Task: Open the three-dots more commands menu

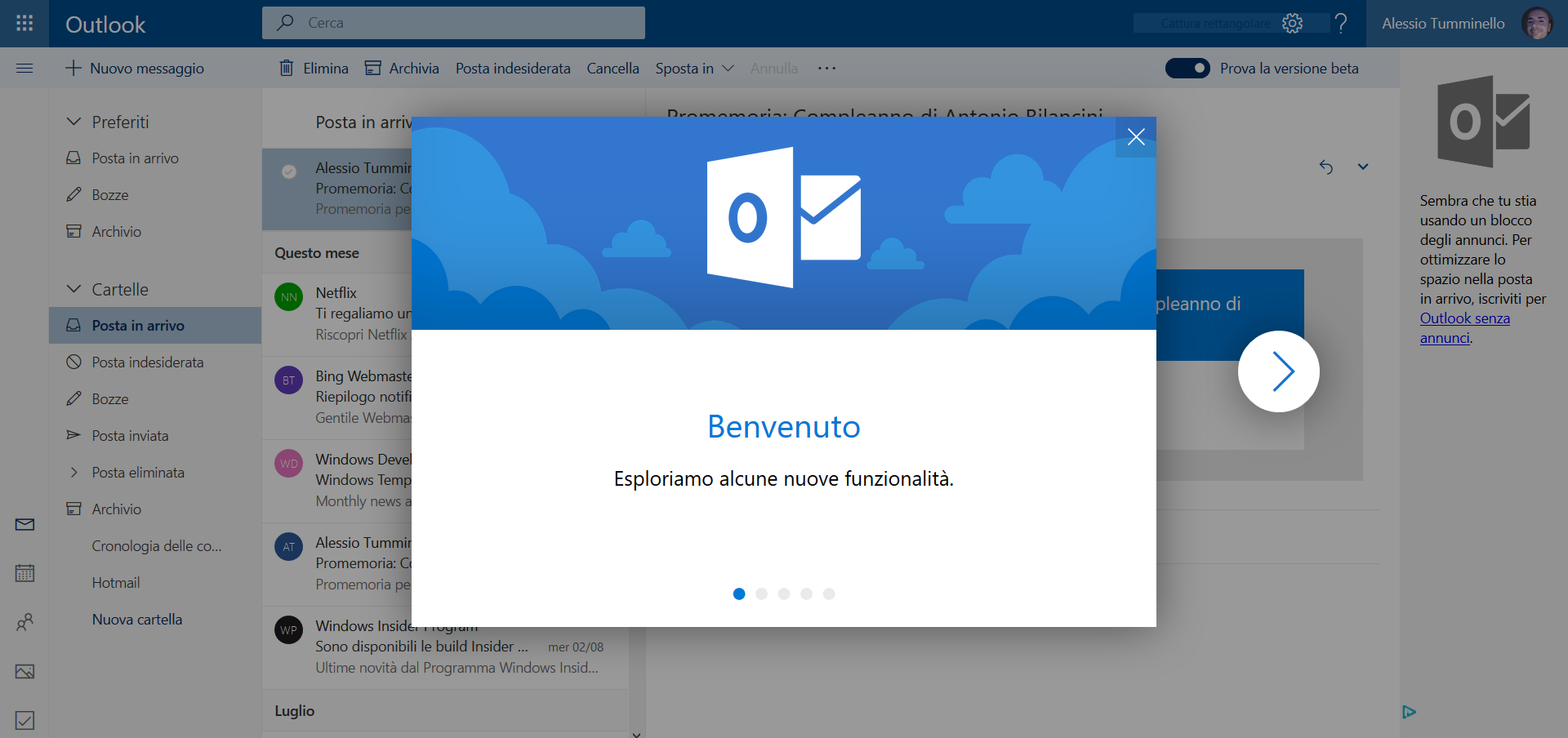Action: pos(826,68)
